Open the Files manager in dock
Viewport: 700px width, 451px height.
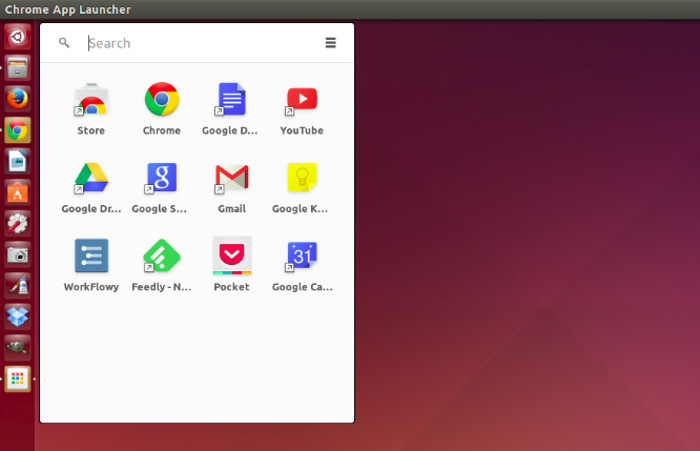(17, 67)
